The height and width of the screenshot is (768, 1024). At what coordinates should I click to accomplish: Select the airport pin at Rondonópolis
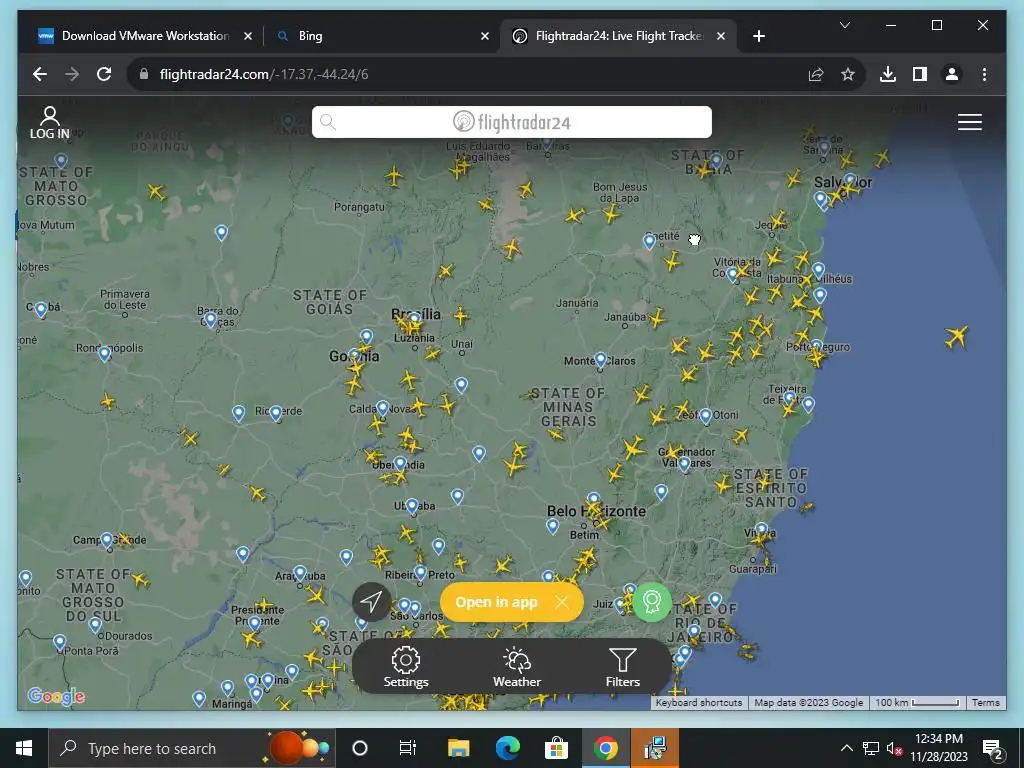pos(104,355)
